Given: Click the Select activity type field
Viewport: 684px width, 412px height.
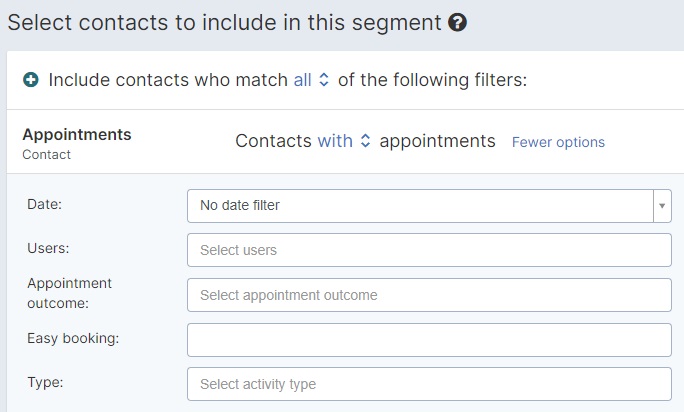Looking at the screenshot, I should click(x=429, y=384).
